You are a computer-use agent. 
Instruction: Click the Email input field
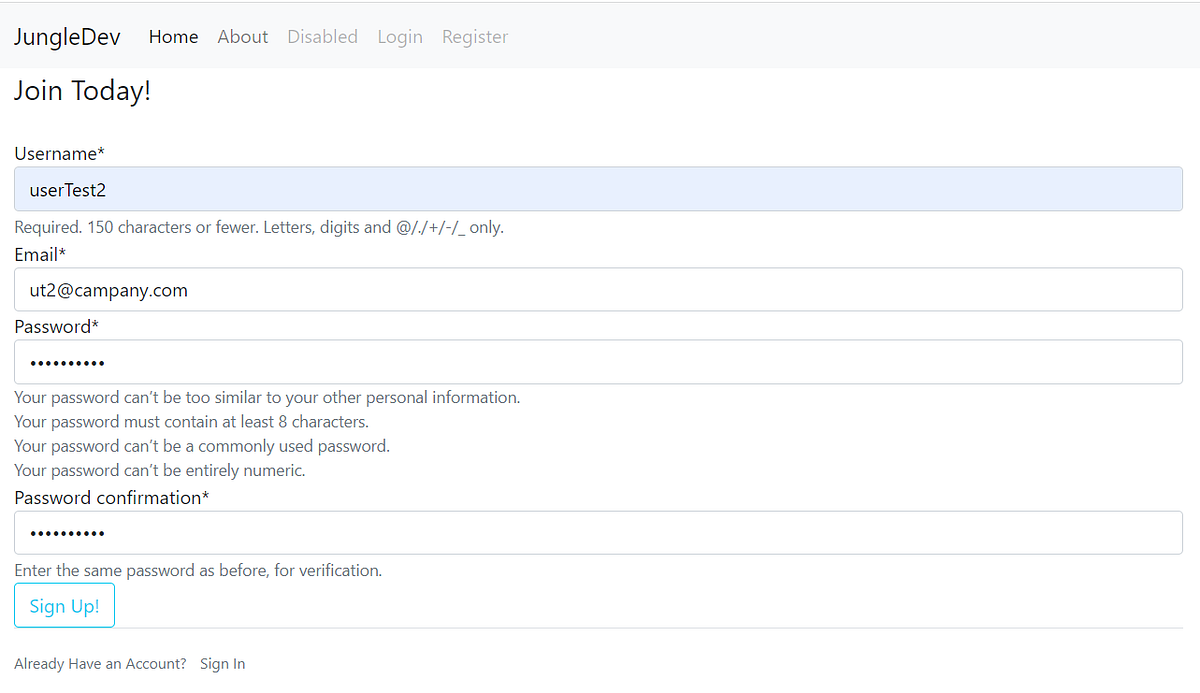[600, 289]
